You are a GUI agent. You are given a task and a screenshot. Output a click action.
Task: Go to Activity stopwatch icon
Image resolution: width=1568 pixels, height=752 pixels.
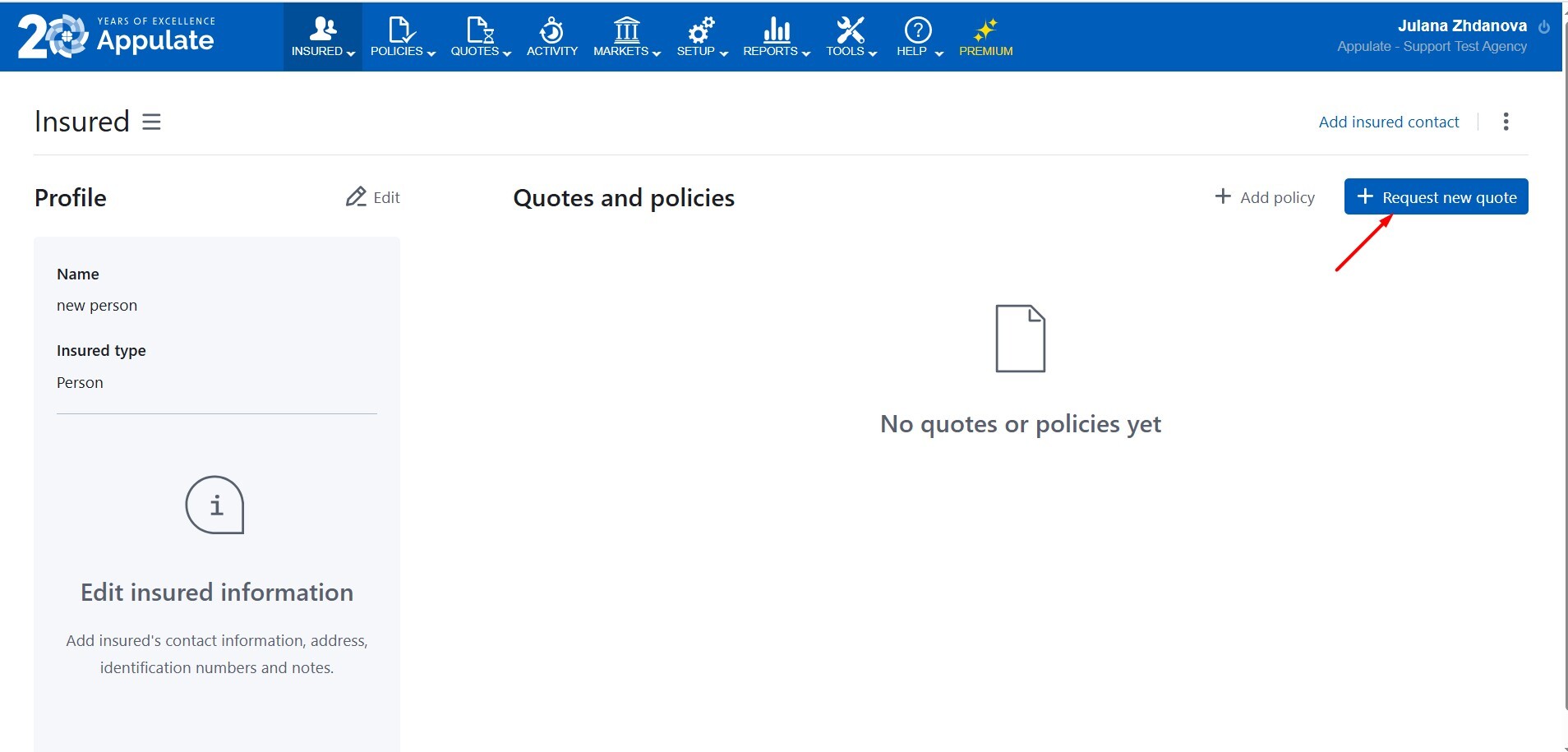[551, 30]
